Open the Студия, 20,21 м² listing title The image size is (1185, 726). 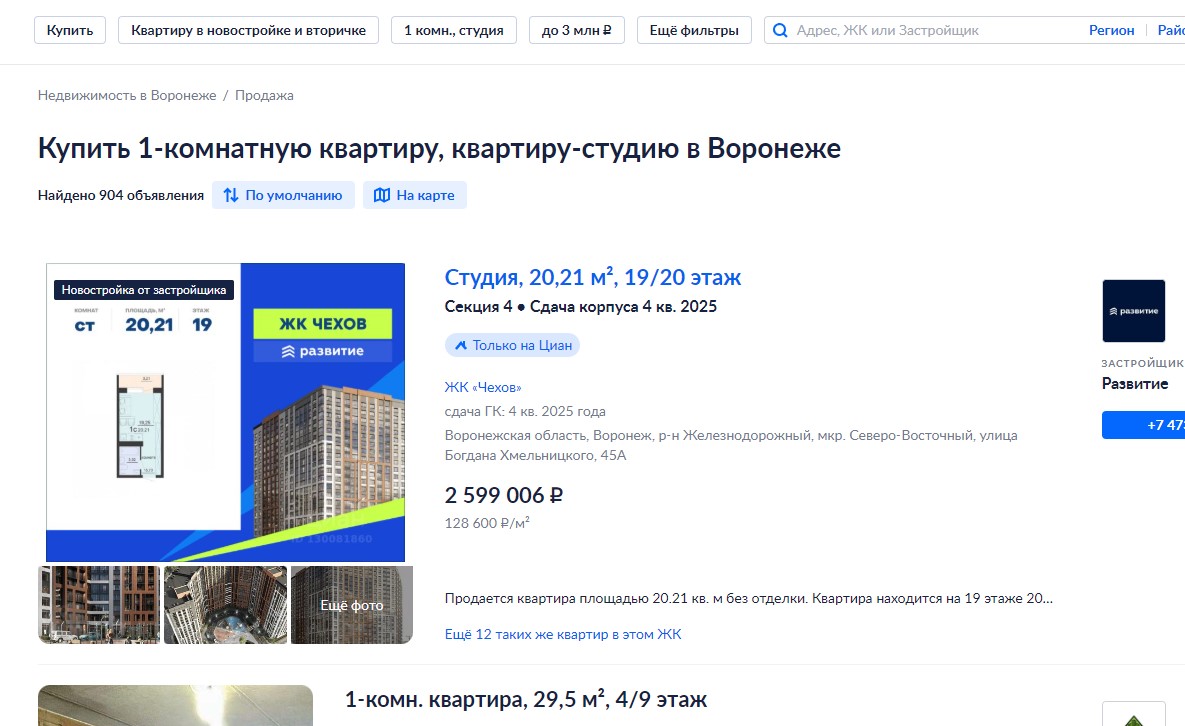pos(592,277)
